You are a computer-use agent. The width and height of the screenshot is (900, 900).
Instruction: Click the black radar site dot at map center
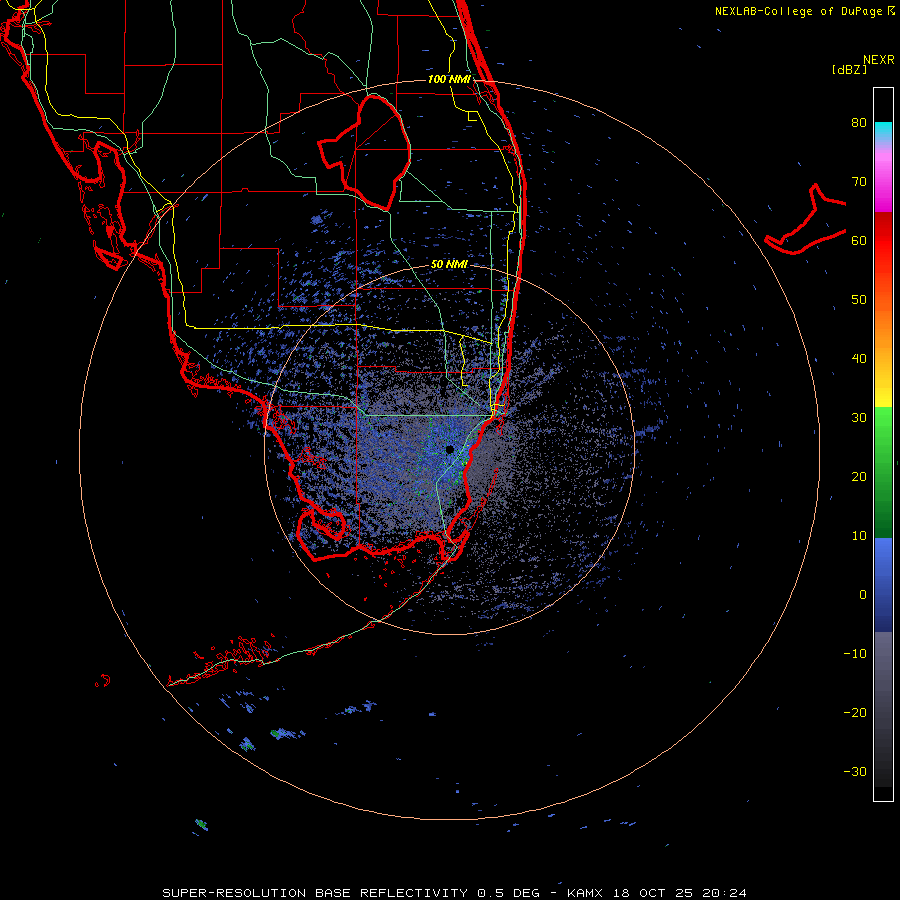450,449
